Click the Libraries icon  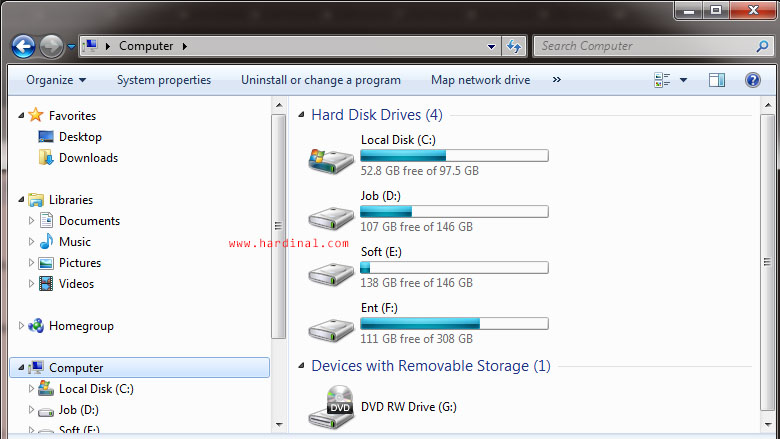[x=36, y=199]
